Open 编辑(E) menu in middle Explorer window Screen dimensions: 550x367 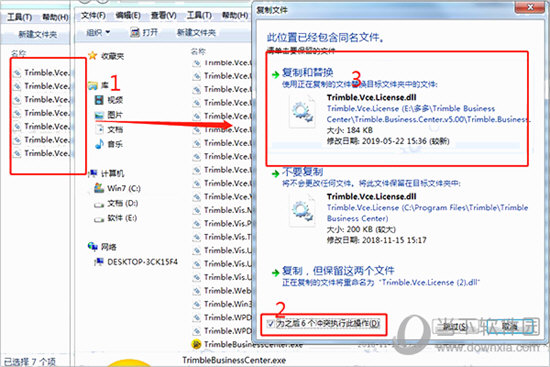[128, 15]
